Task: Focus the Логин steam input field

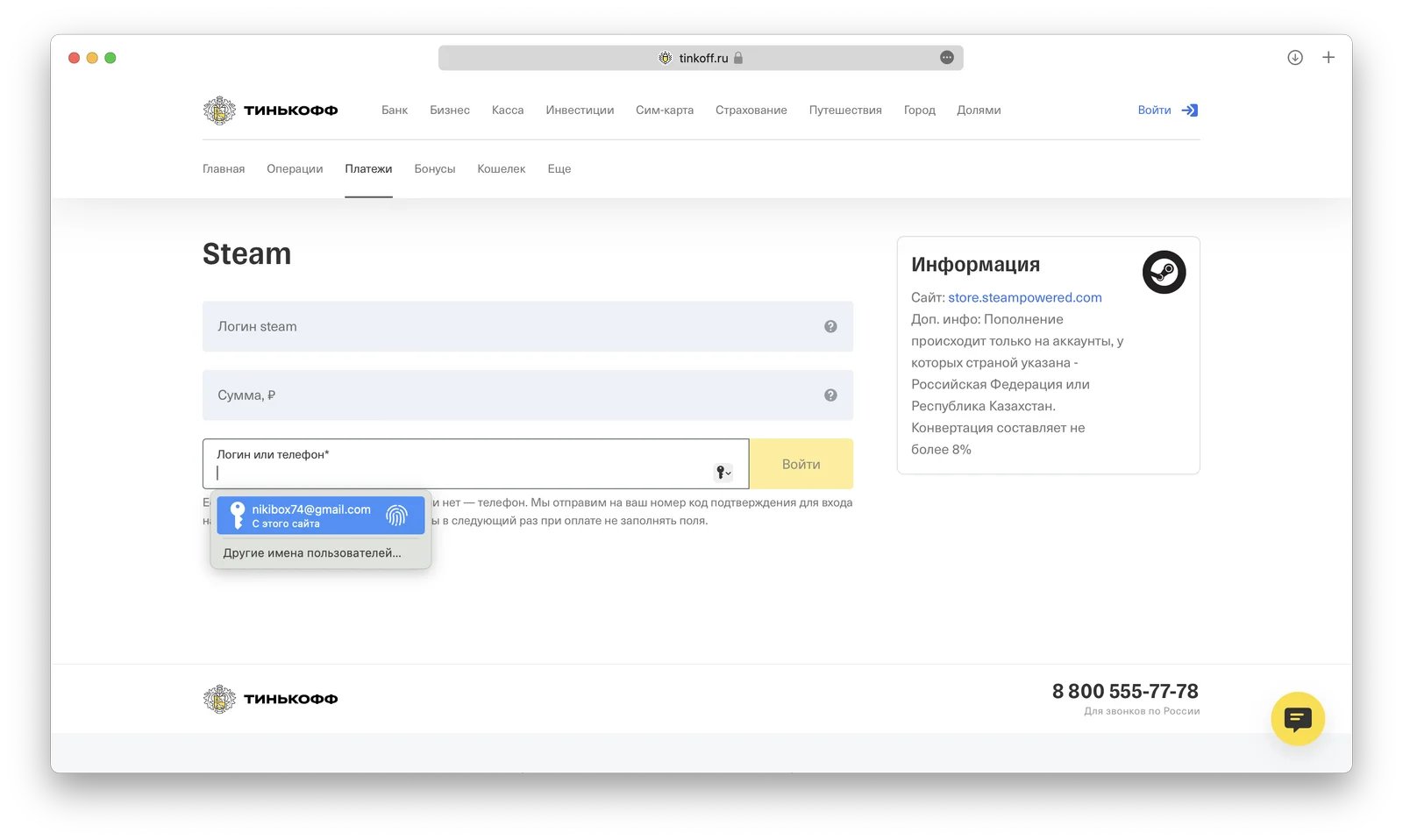Action: point(528,326)
